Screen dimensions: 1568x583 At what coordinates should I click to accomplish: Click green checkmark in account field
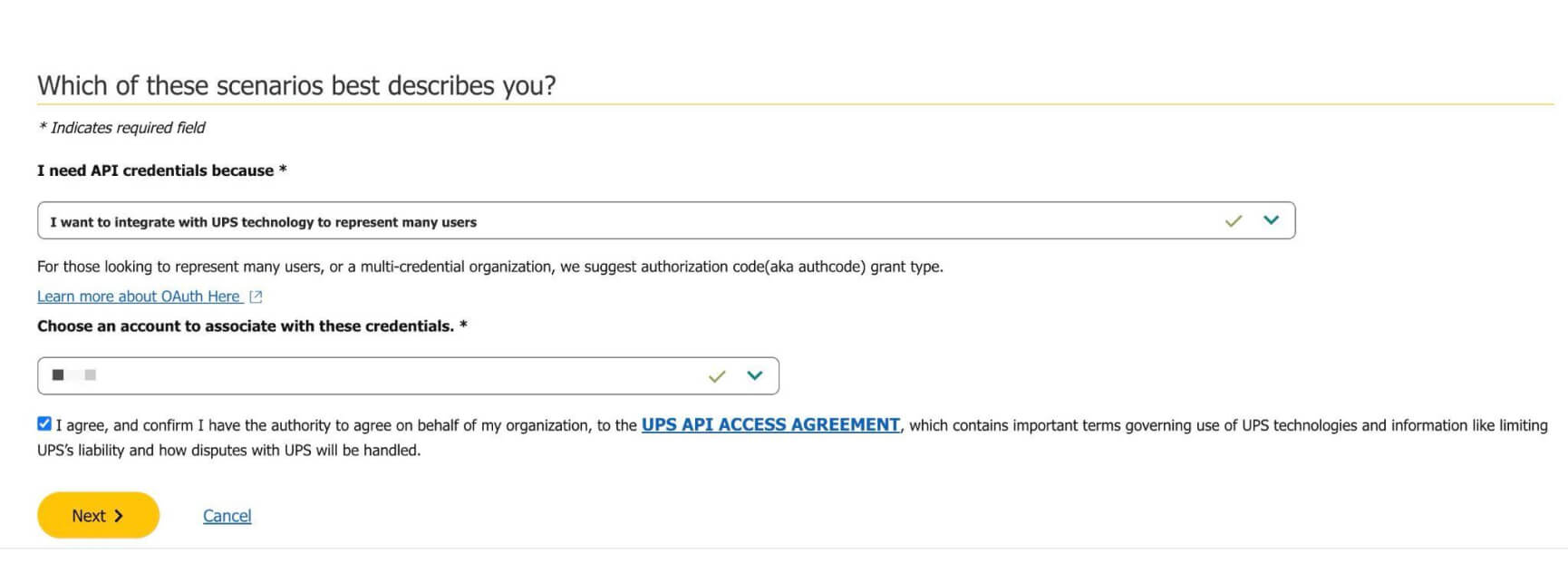point(717,376)
